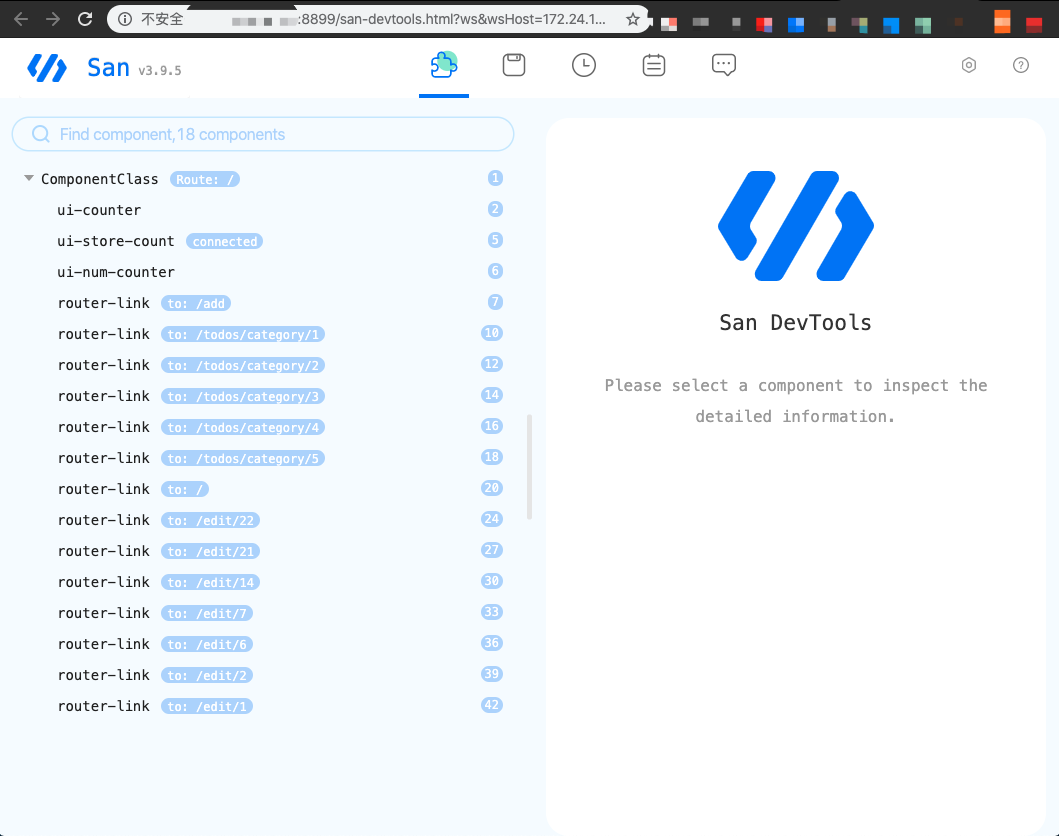Click the large San DevTools logo
1059x836 pixels.
(x=796, y=226)
